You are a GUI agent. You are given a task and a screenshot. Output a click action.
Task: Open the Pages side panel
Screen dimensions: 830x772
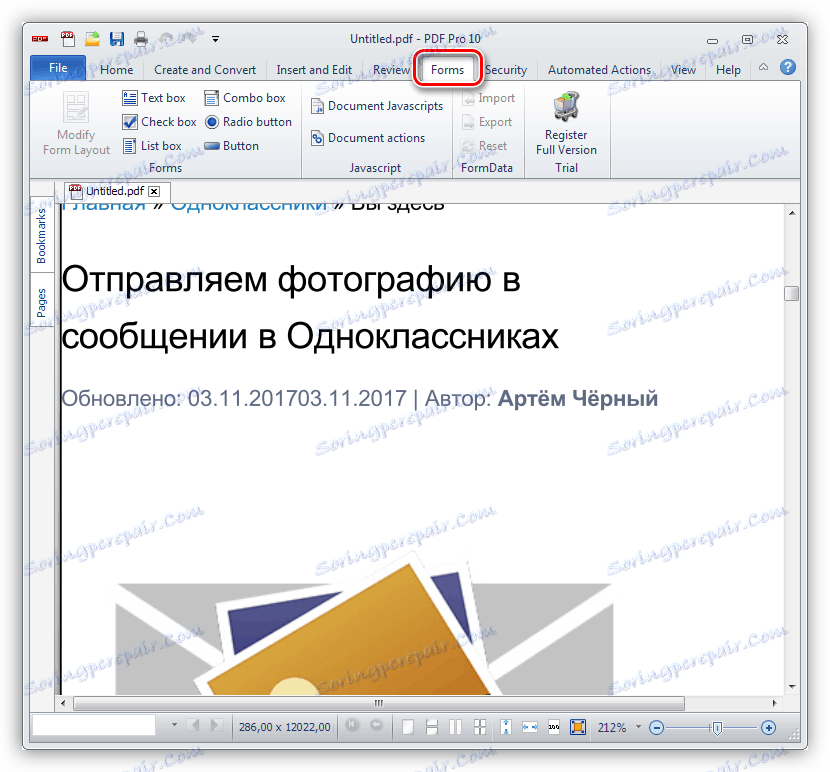click(41, 302)
